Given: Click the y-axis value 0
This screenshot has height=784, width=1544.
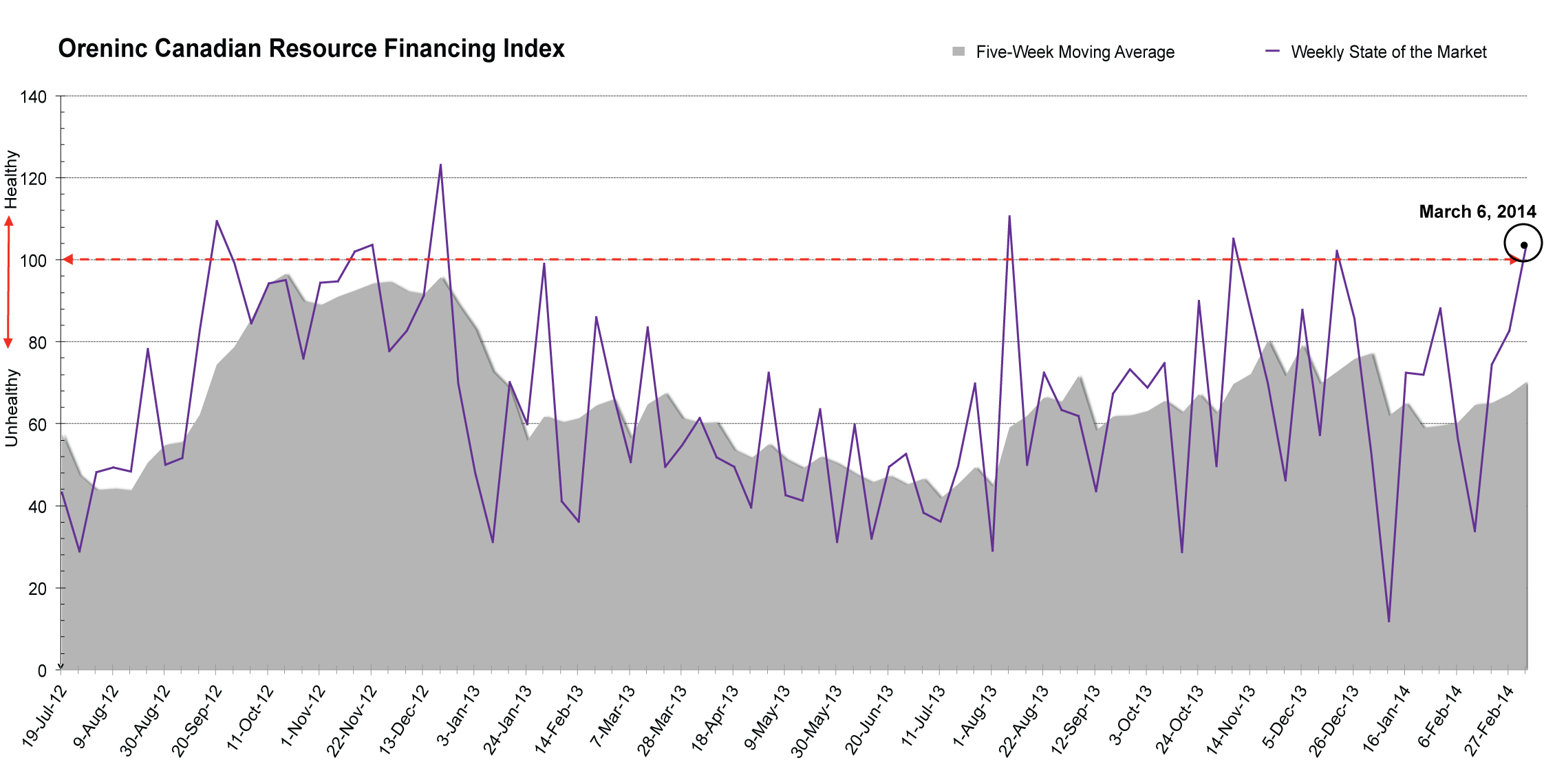Looking at the screenshot, I should point(42,671).
